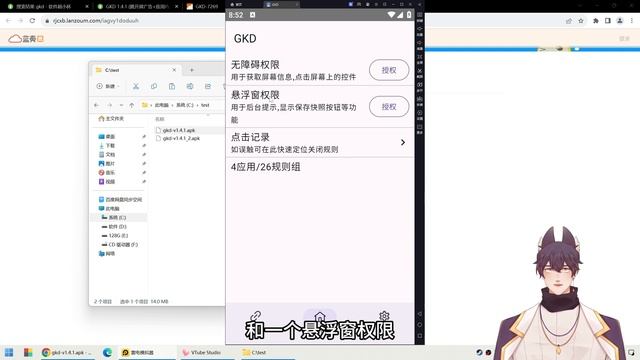The image size is (640, 360).
Task: Open Chrome profile avatar
Action: click(620, 21)
